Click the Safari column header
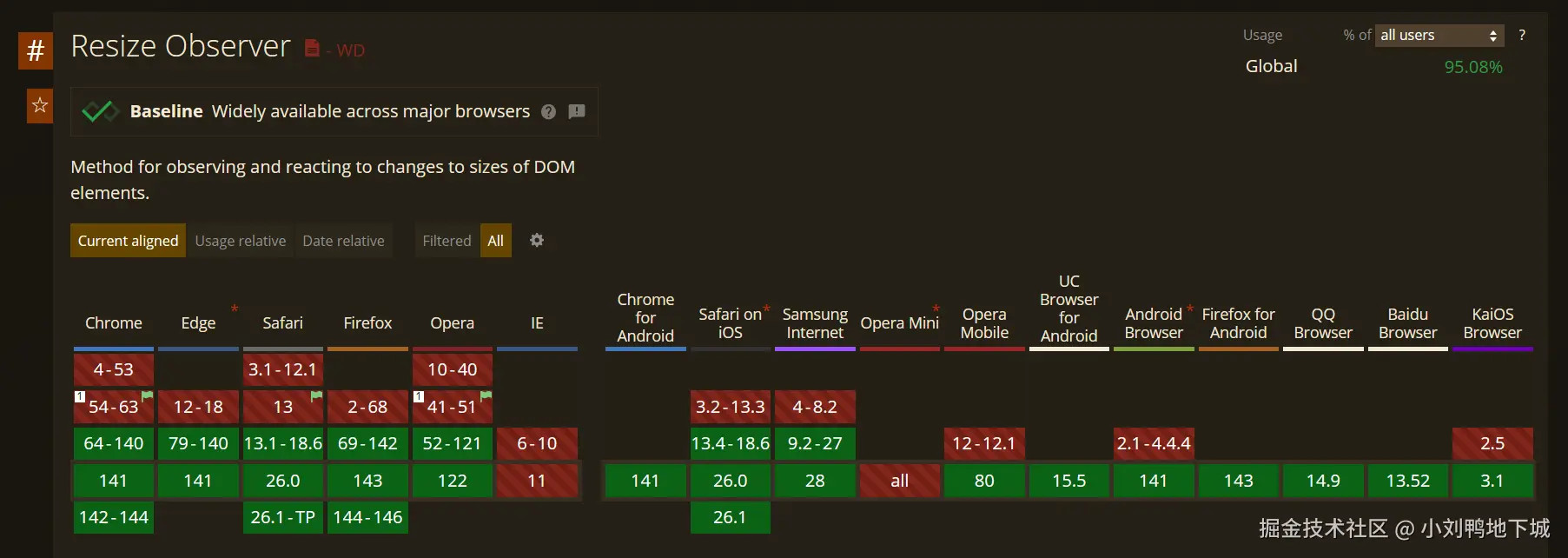1568x558 pixels. 283,323
